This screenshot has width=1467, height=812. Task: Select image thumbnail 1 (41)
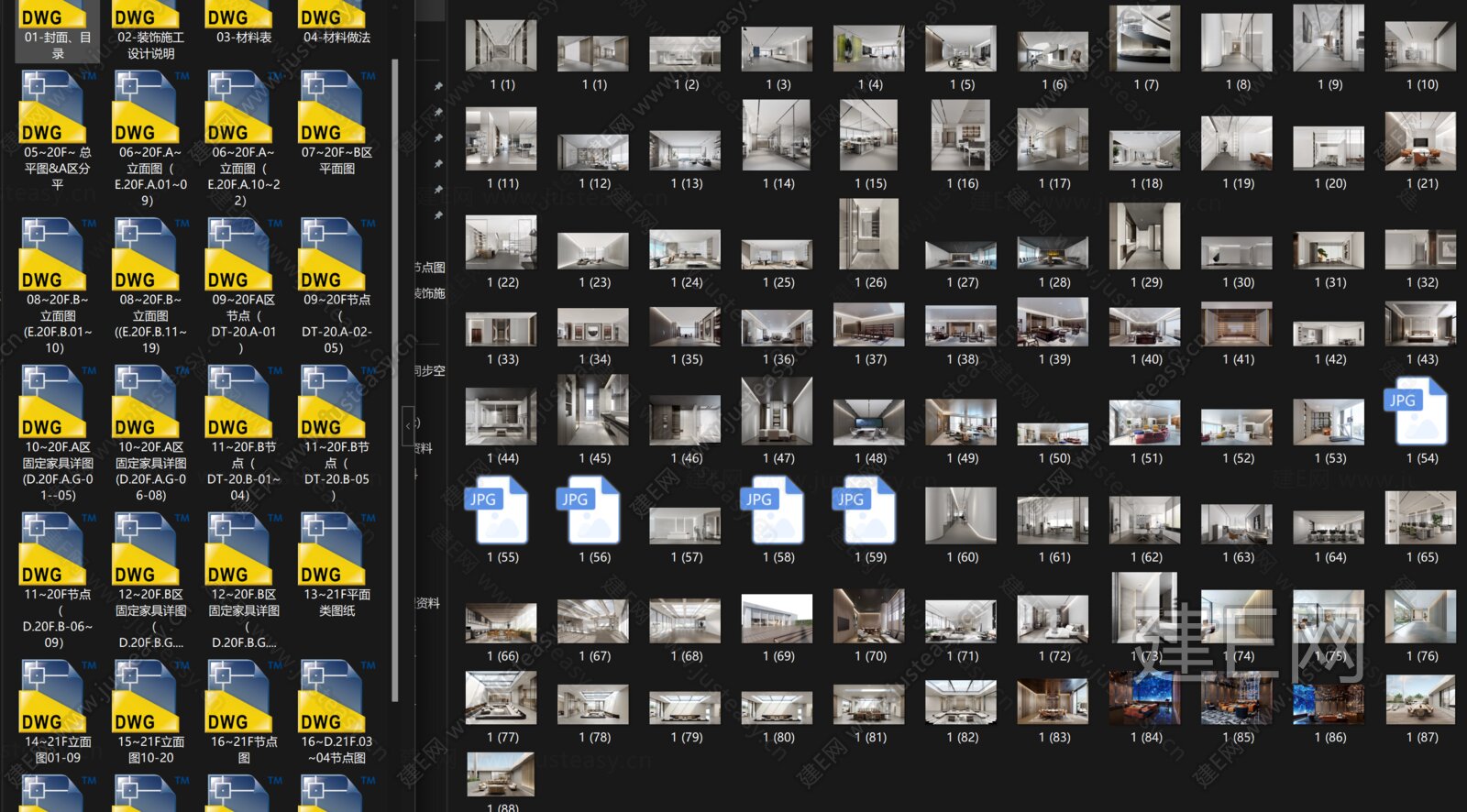click(x=1236, y=324)
